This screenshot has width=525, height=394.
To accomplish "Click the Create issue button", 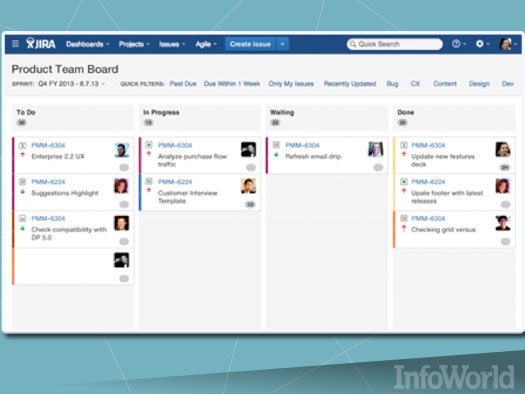I will point(250,44).
